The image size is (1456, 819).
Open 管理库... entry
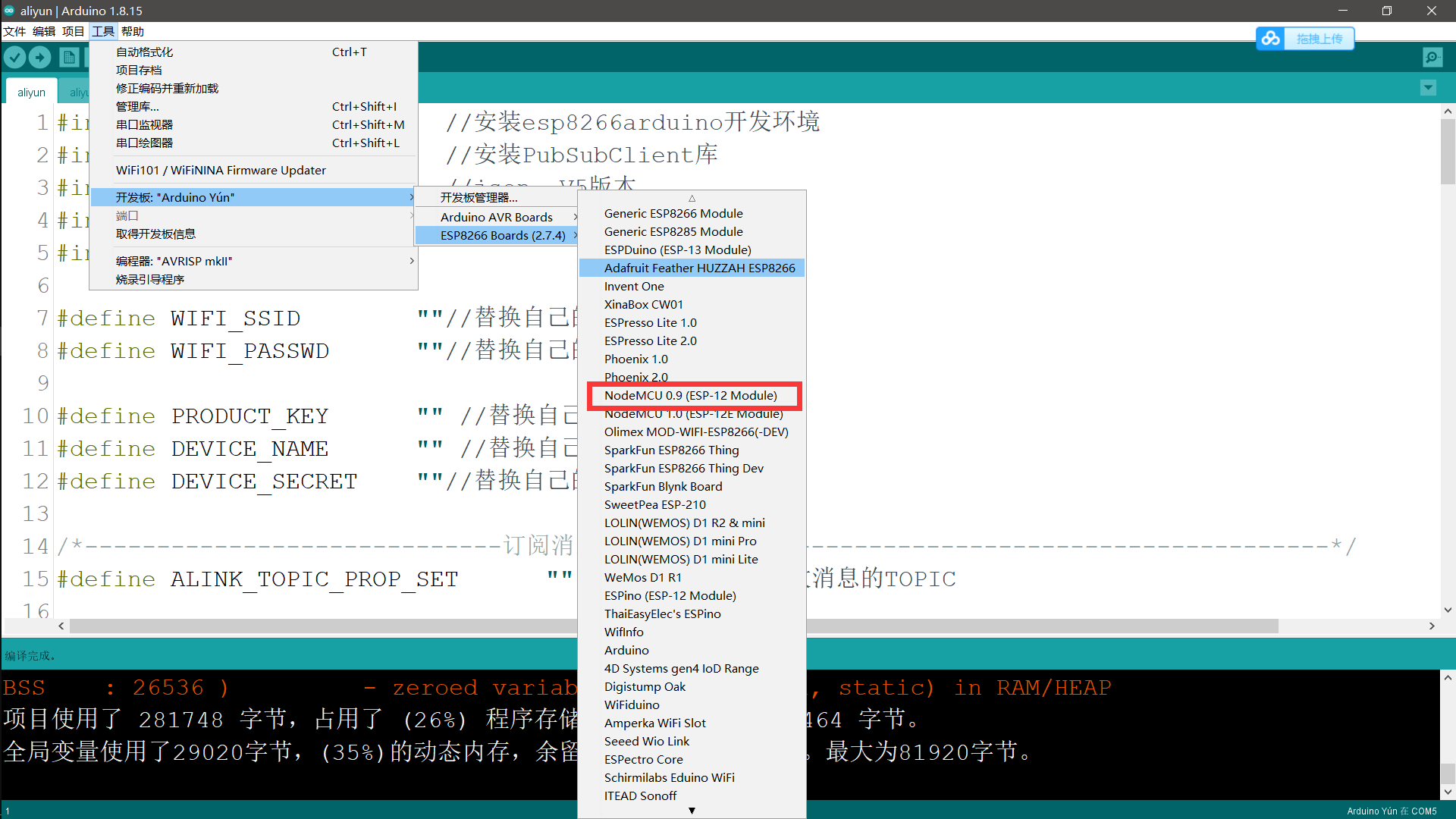tap(253, 106)
